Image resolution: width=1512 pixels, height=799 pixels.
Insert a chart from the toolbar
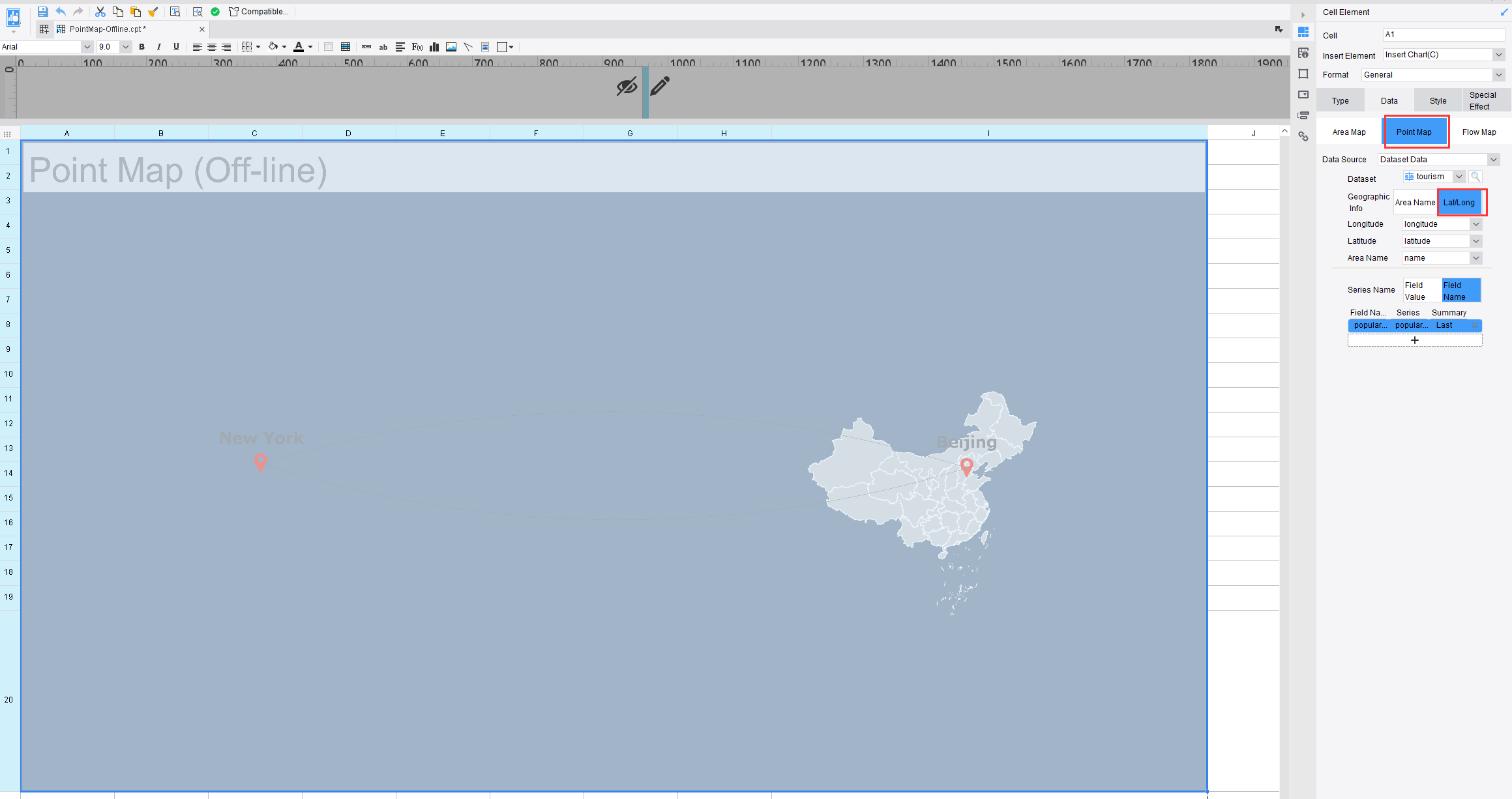[434, 46]
